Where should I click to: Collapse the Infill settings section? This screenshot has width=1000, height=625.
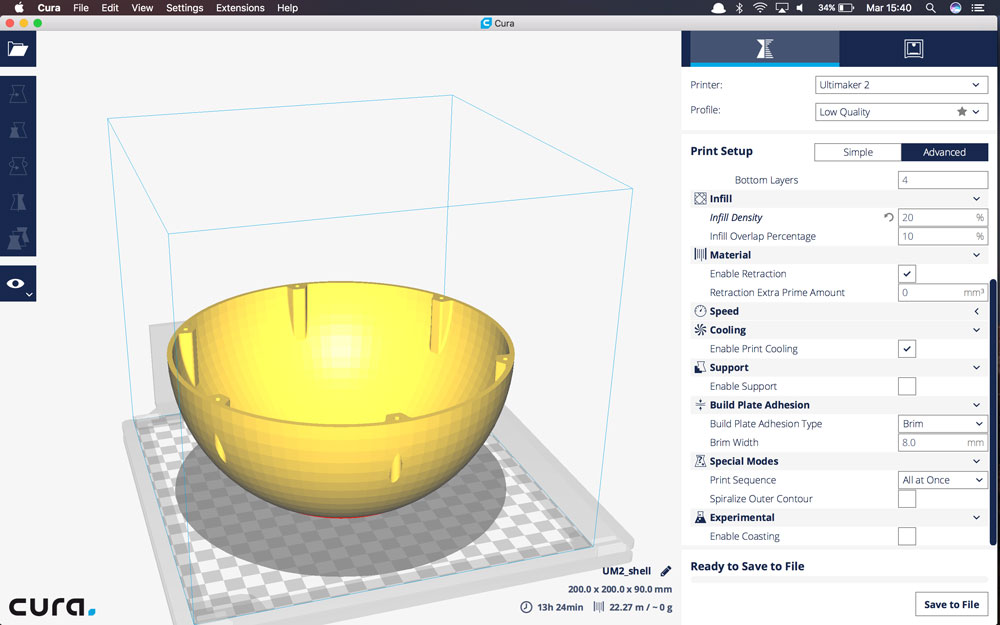coord(976,198)
